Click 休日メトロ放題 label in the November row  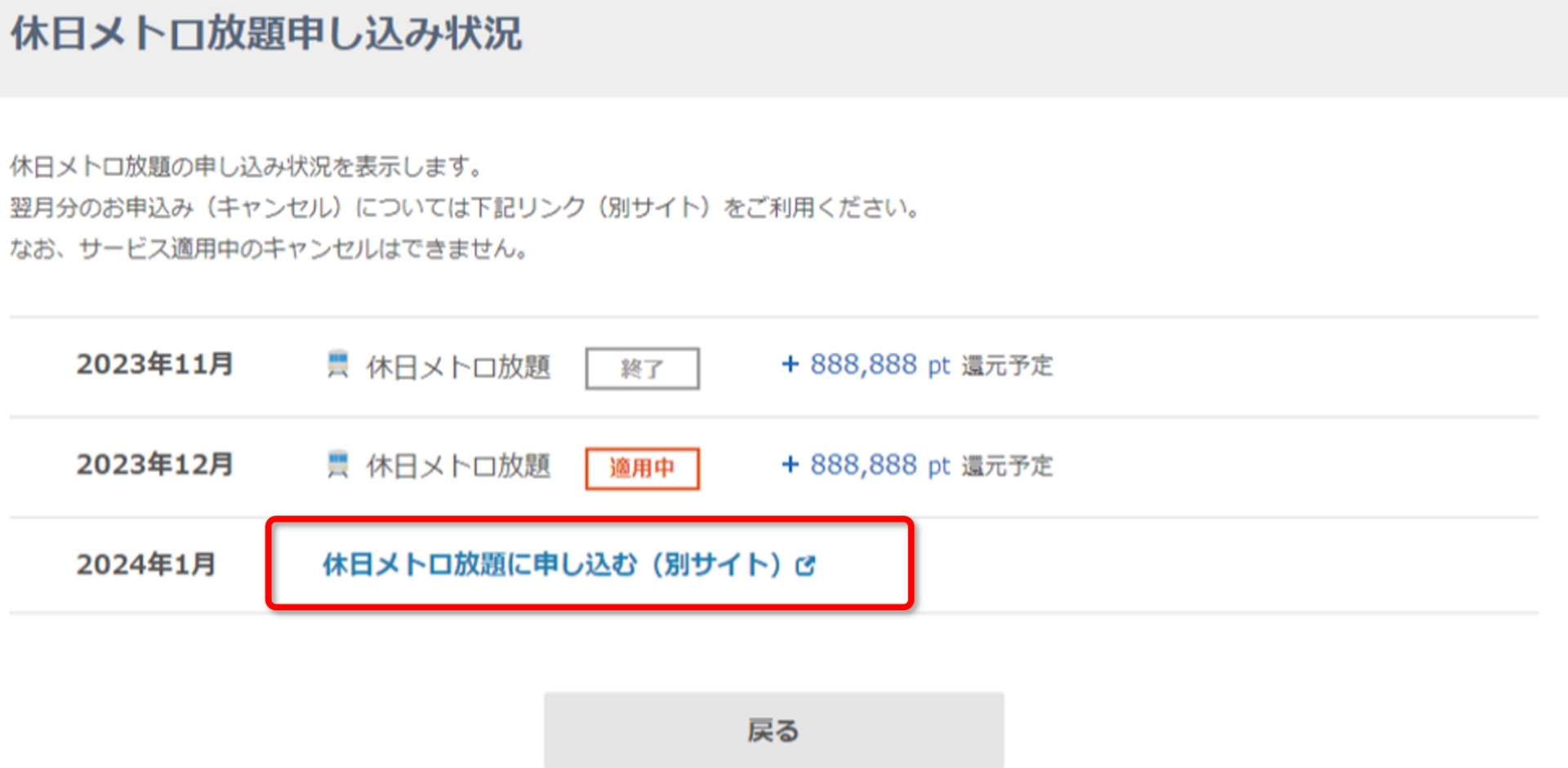click(460, 368)
